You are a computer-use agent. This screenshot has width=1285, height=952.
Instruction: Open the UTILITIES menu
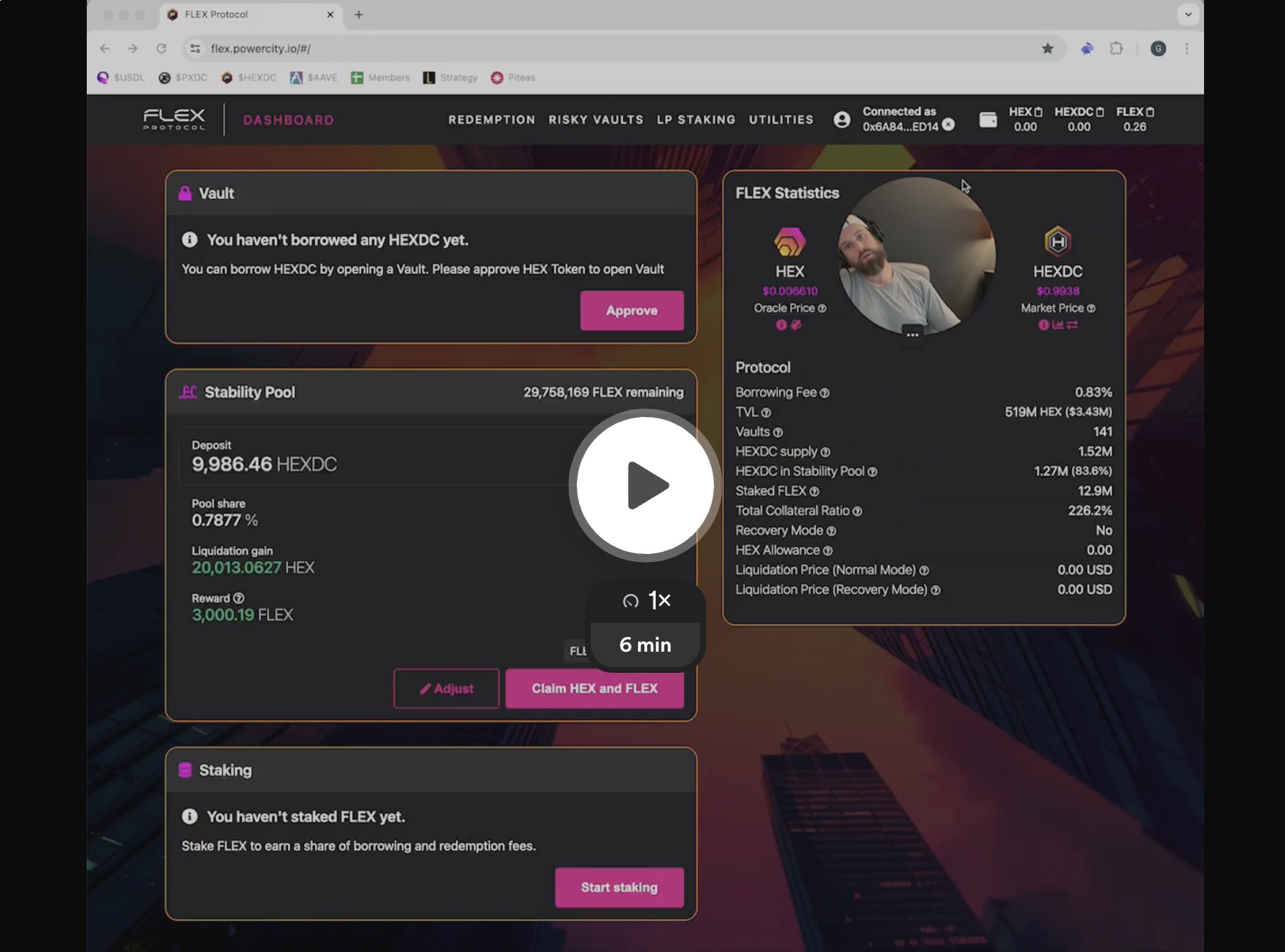tap(781, 120)
